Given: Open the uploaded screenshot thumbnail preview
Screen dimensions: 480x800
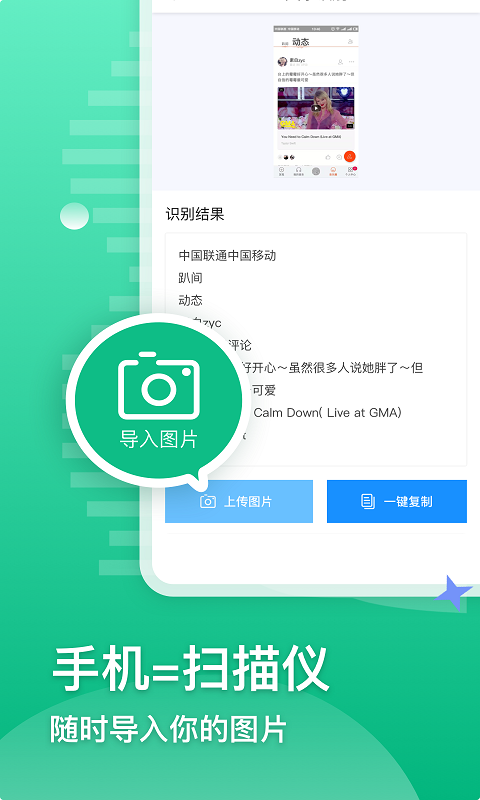Looking at the screenshot, I should click(x=316, y=101).
